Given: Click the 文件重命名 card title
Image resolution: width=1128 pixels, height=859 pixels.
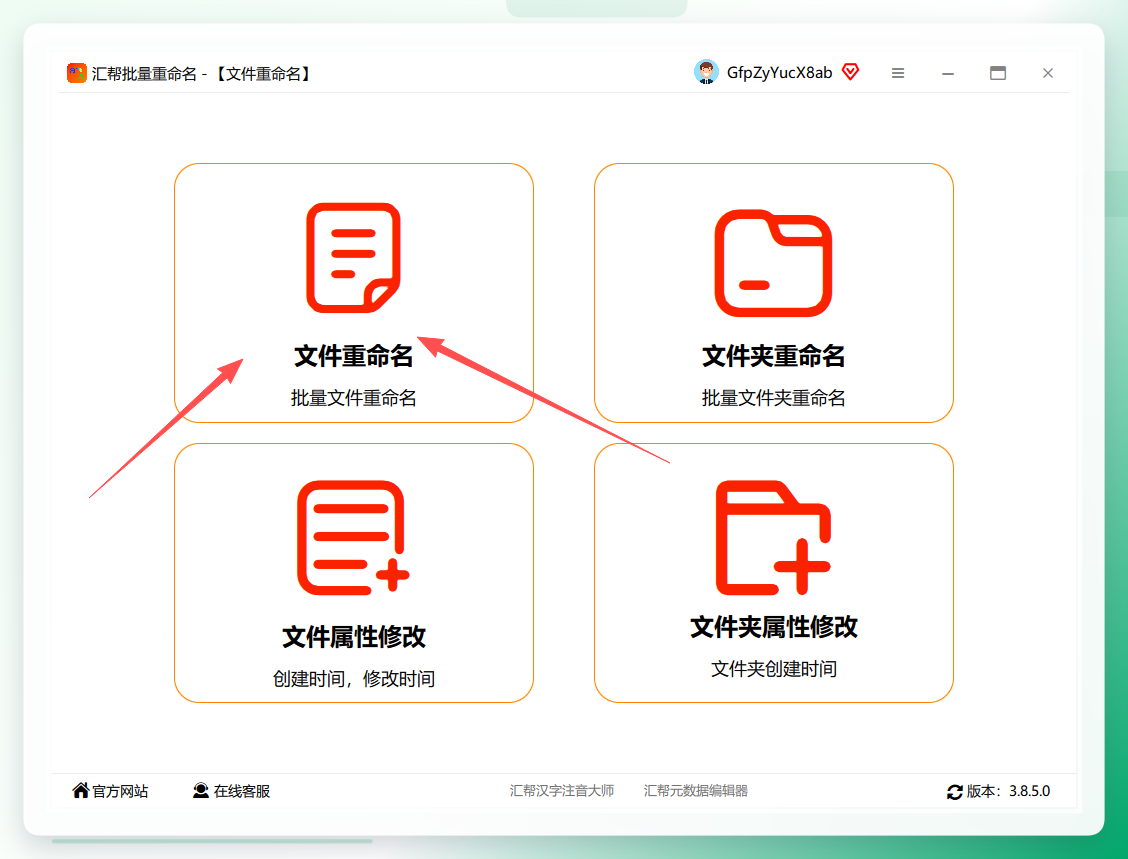Looking at the screenshot, I should [x=353, y=355].
